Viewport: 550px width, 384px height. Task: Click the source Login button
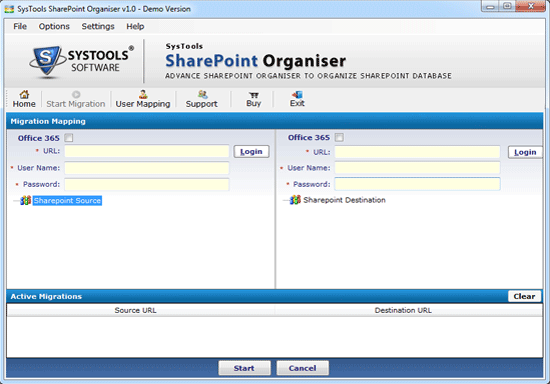coord(251,151)
